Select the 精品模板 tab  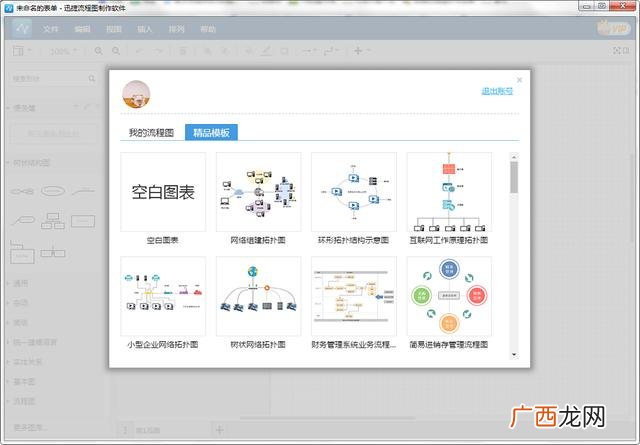click(x=211, y=133)
